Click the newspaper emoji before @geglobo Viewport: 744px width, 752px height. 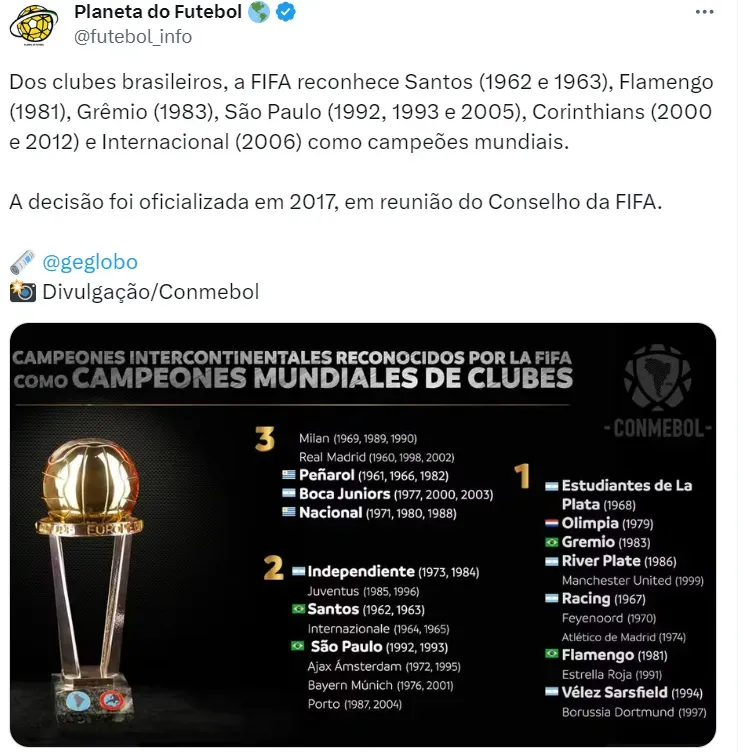pos(22,262)
